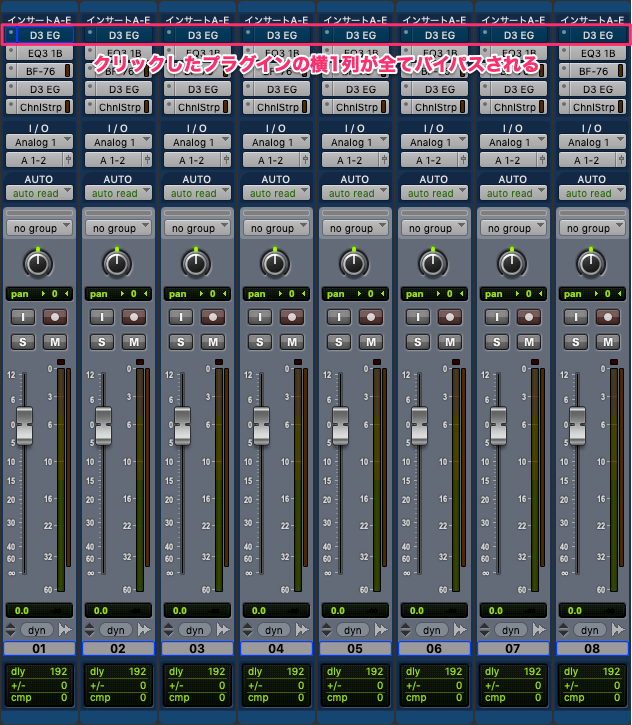Screen dimensions: 632x725
Task: Enable input monitoring on track 02
Action: [101, 317]
